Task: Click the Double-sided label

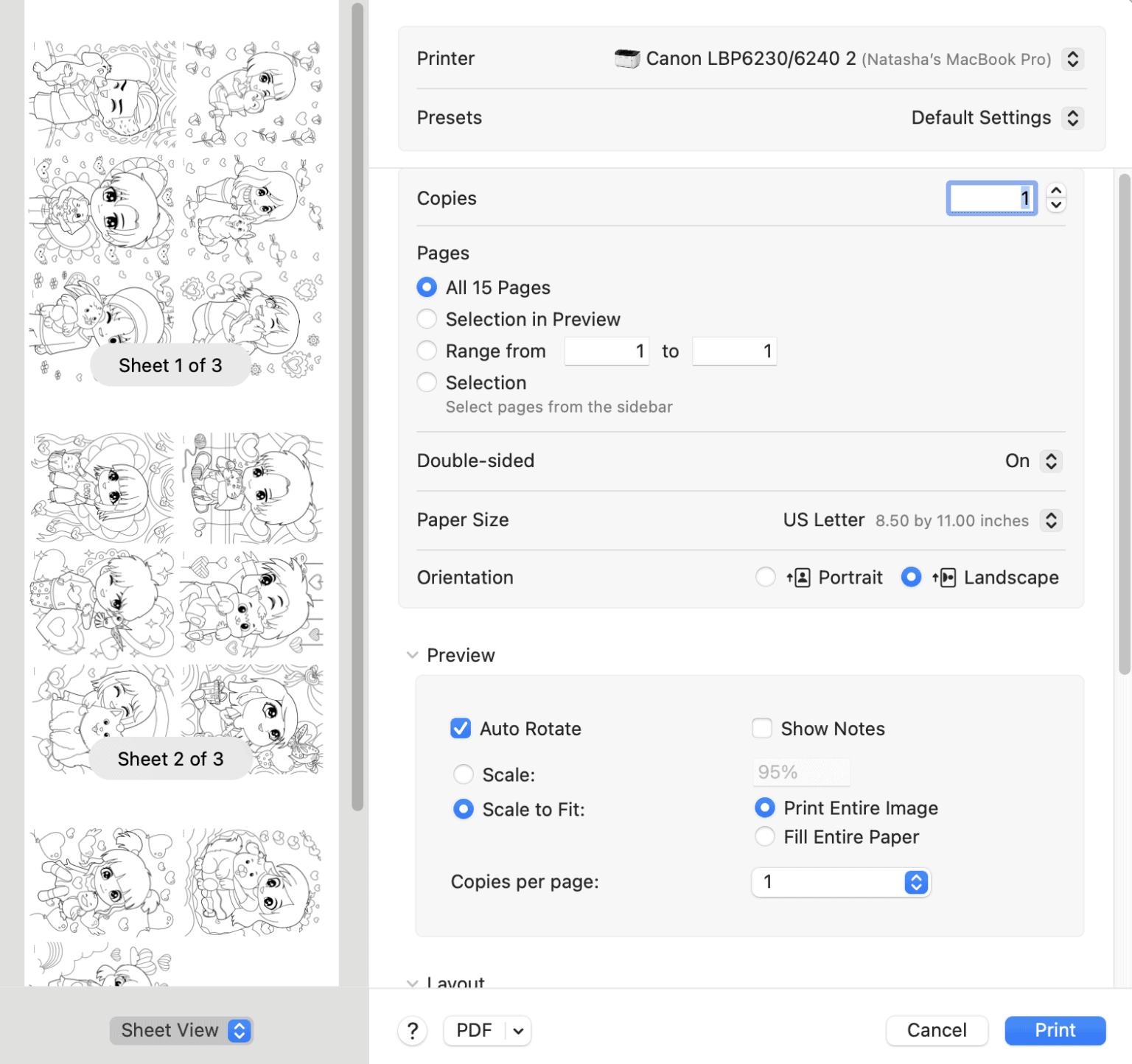Action: point(475,461)
